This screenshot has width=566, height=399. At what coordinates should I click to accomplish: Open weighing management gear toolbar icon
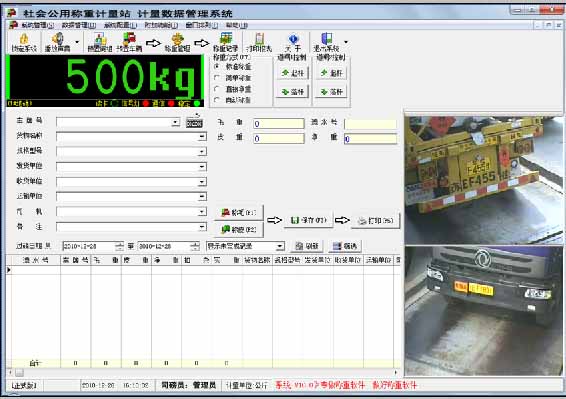tap(177, 42)
